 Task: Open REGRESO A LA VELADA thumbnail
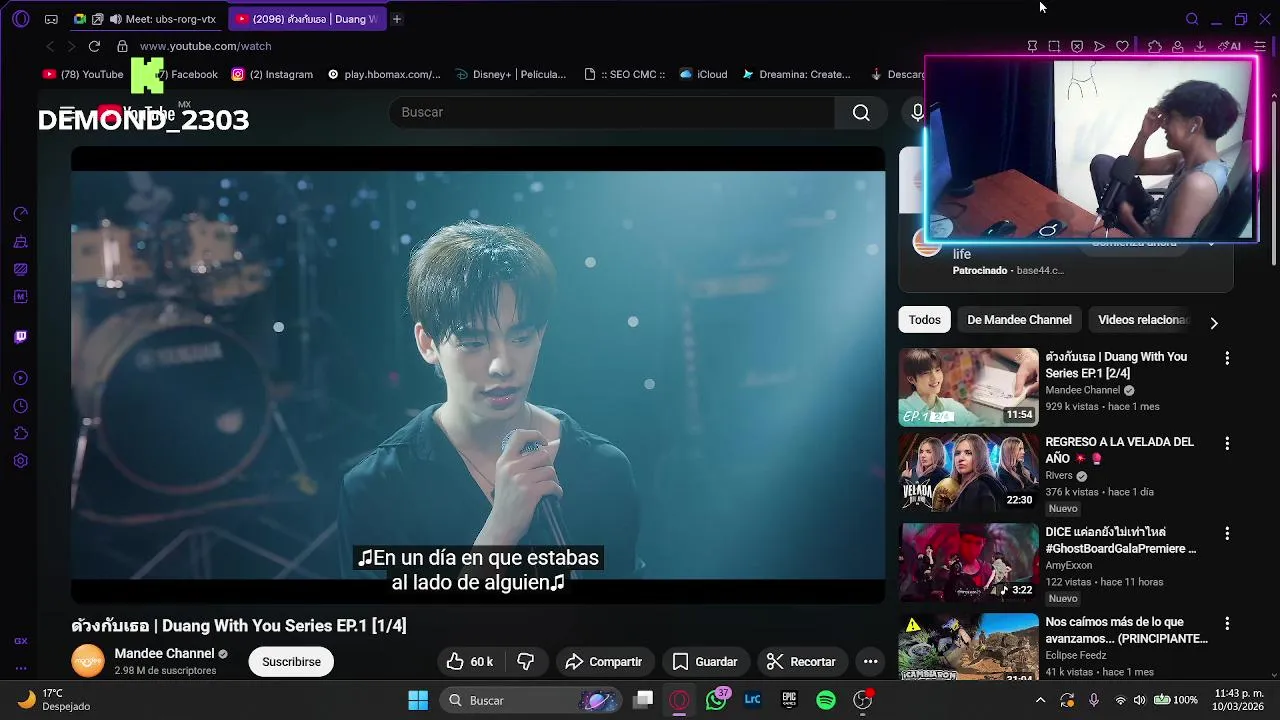click(x=968, y=472)
